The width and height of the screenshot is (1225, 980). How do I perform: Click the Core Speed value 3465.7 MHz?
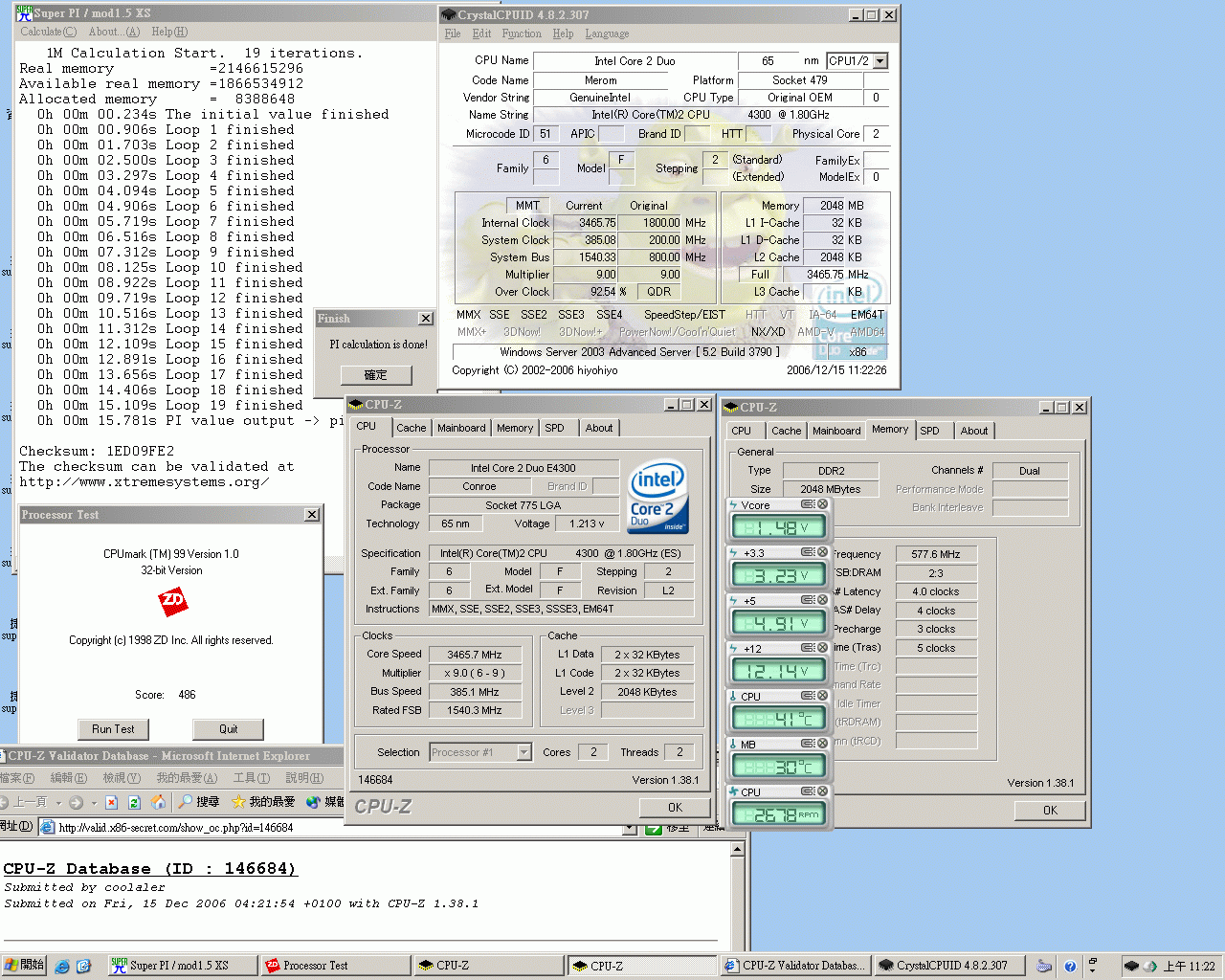pos(475,655)
